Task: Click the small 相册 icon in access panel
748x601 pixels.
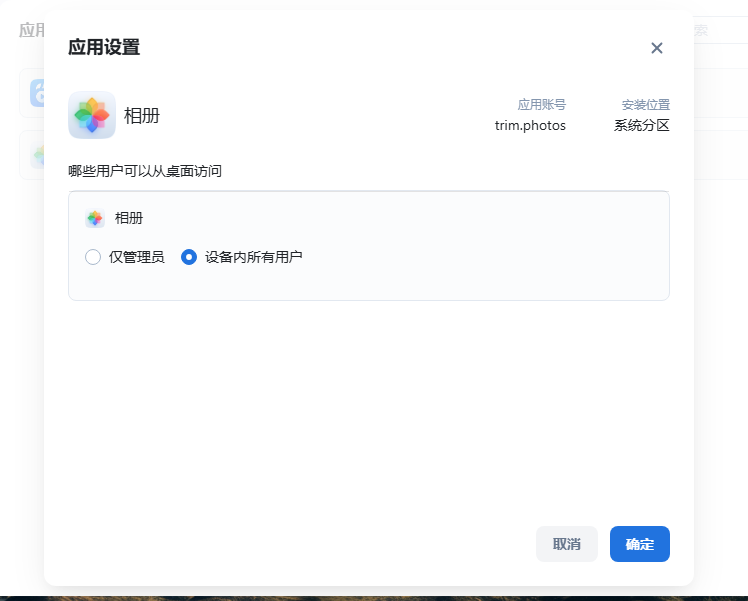Action: tap(95, 218)
